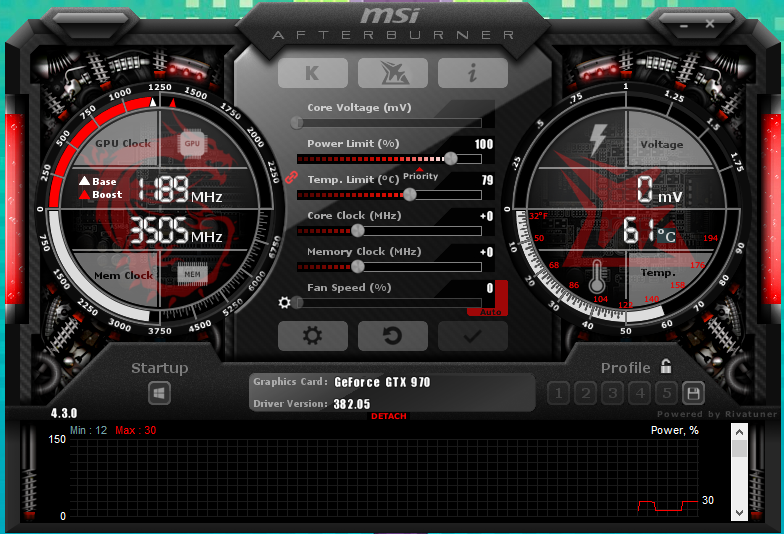Click the Fan Speed slider knob
Viewport: 784px width, 534px height.
click(x=298, y=302)
